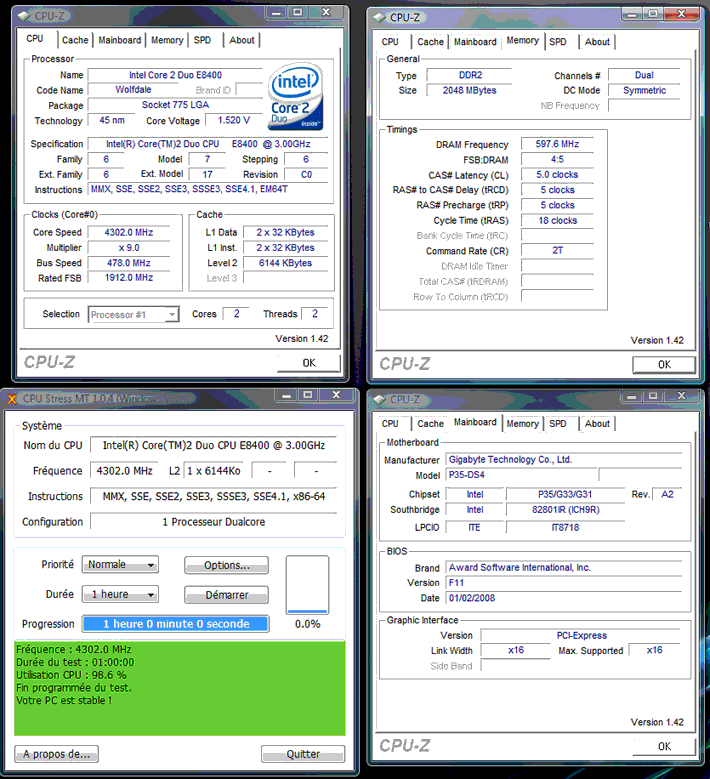This screenshot has width=710, height=779.
Task: Open the Options... button in CPU Stress
Action: tap(226, 565)
